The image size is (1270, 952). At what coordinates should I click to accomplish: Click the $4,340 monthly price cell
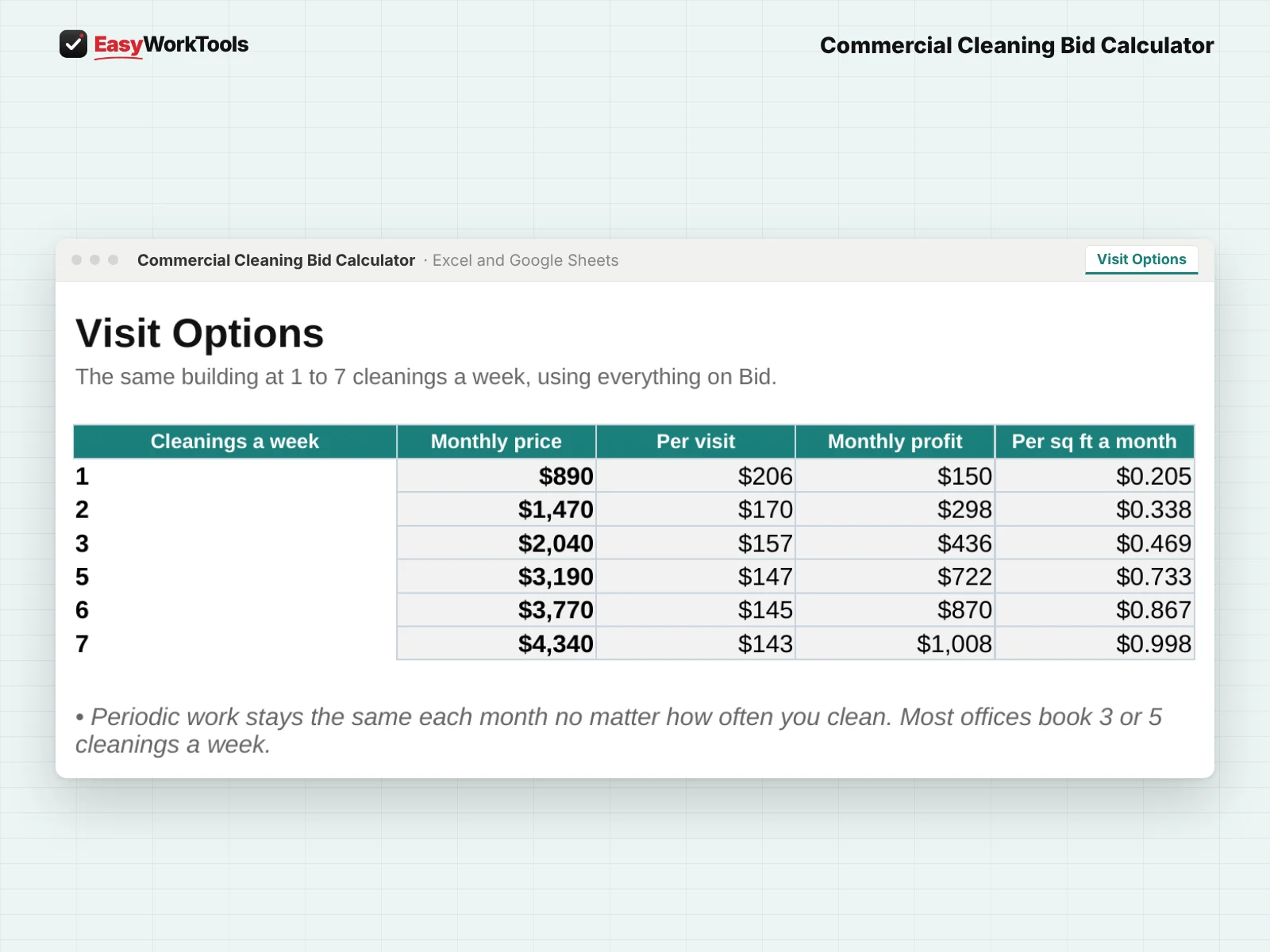pos(496,643)
